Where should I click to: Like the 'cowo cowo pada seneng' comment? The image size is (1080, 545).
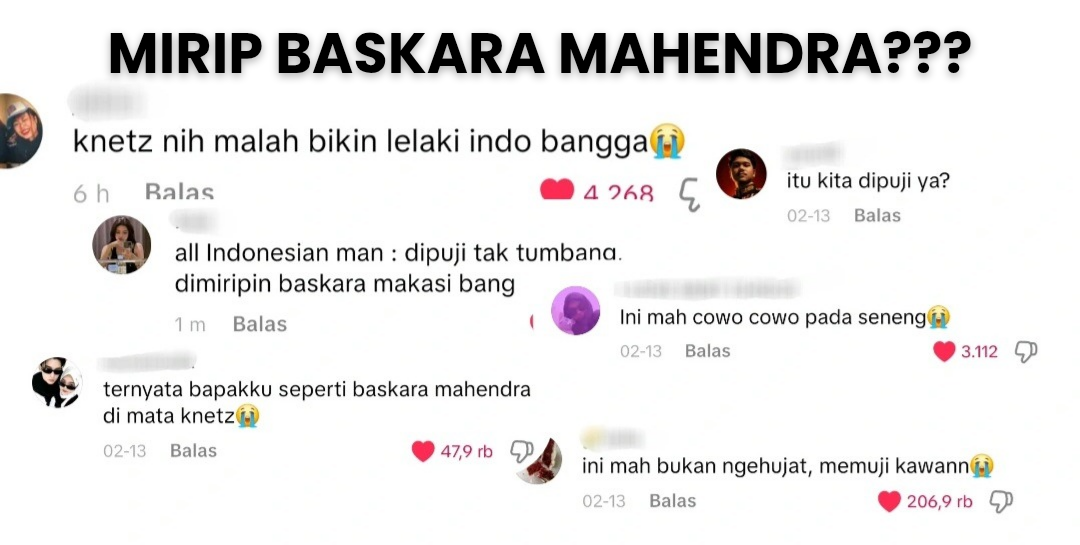(944, 351)
